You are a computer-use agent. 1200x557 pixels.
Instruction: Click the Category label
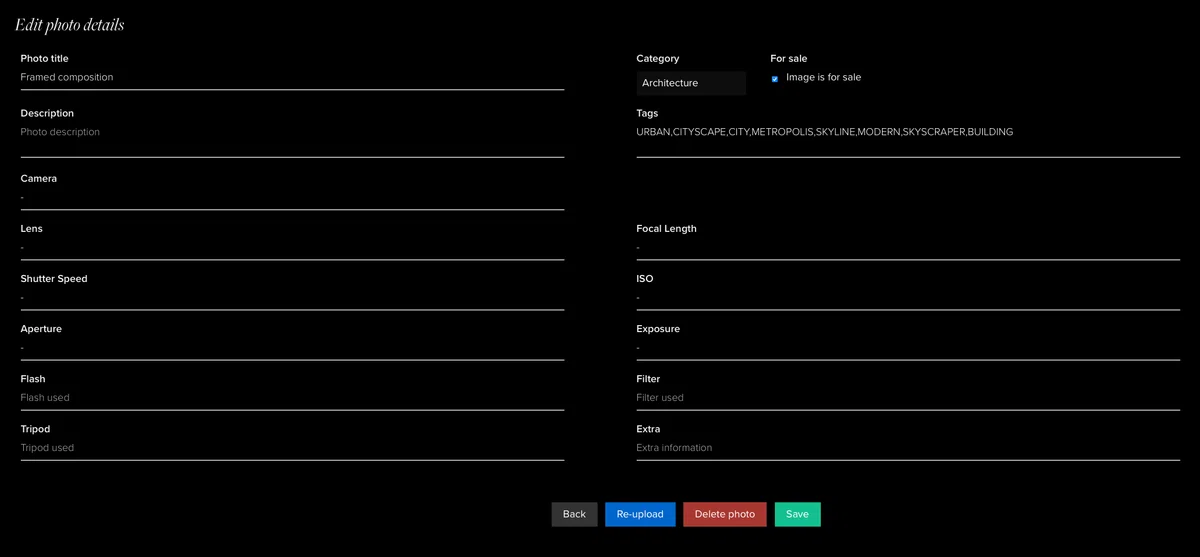coord(658,59)
